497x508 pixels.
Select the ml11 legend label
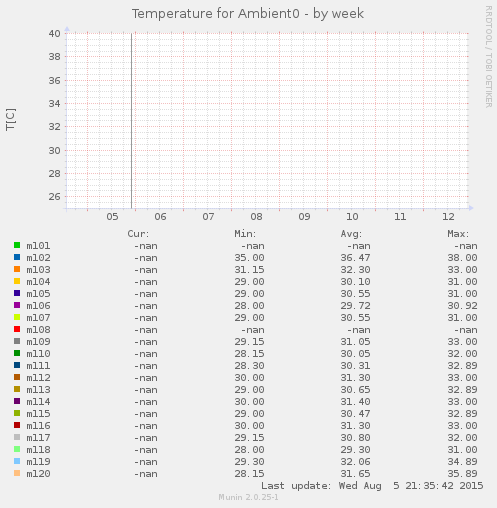coord(38,366)
